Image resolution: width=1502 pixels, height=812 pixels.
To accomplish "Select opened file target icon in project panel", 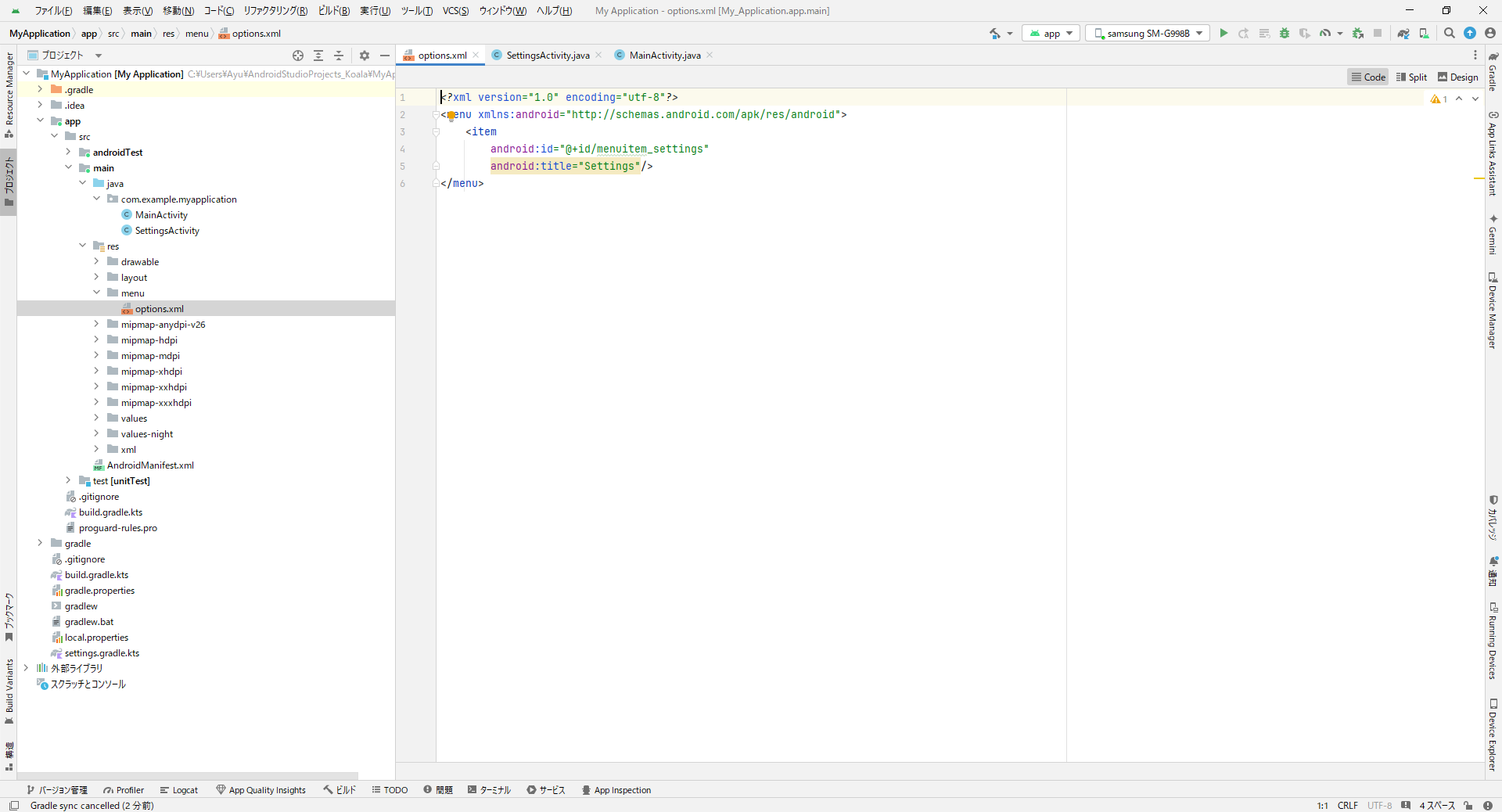I will tap(298, 56).
